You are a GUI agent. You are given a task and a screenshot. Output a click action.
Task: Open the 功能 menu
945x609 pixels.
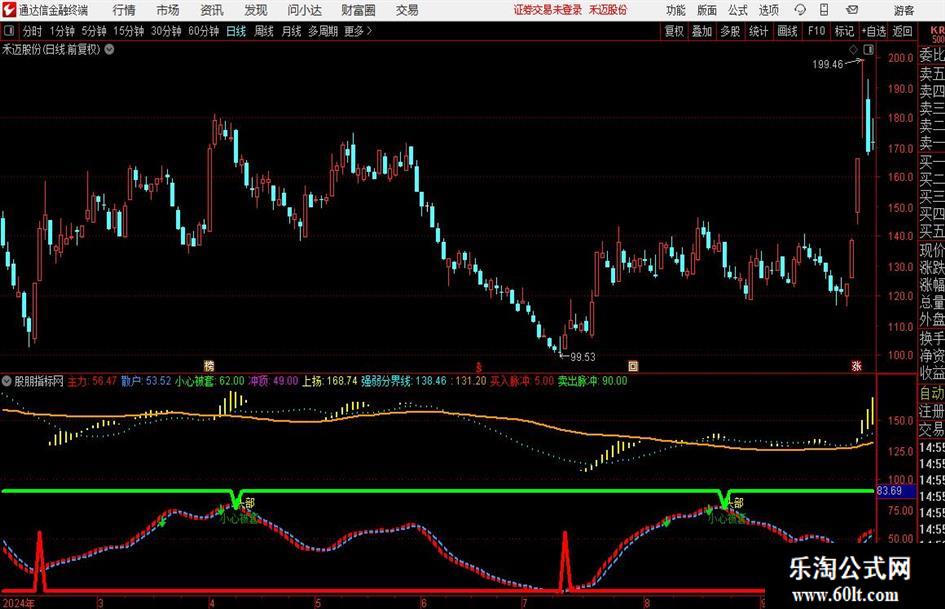pos(676,10)
